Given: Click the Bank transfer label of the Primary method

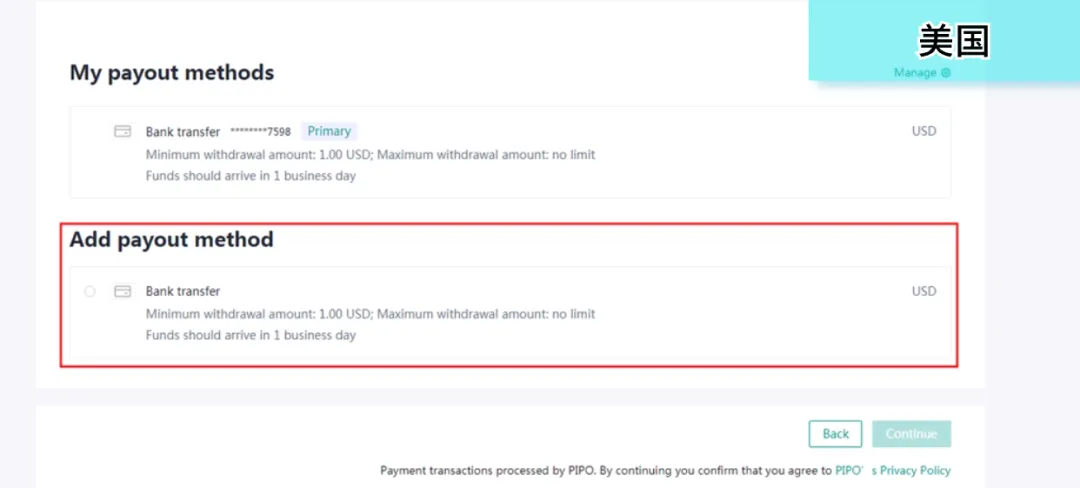Looking at the screenshot, I should tap(183, 132).
